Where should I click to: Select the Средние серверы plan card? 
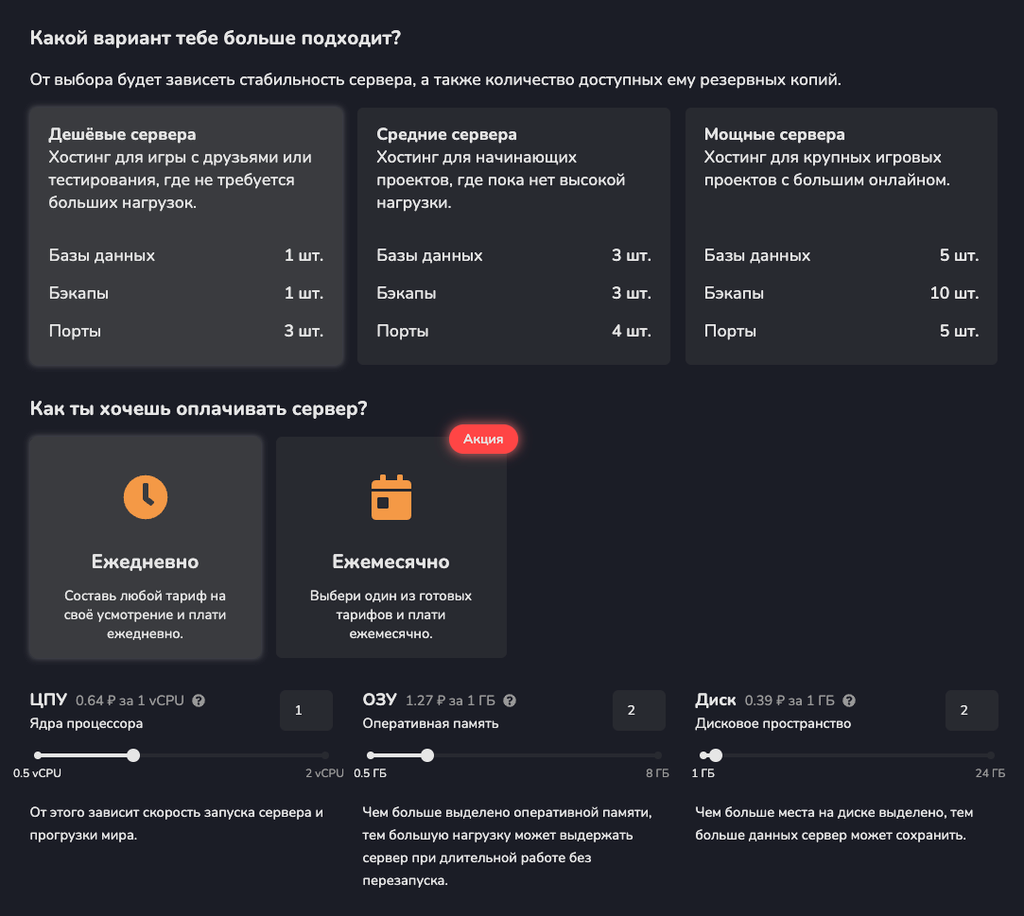(513, 237)
